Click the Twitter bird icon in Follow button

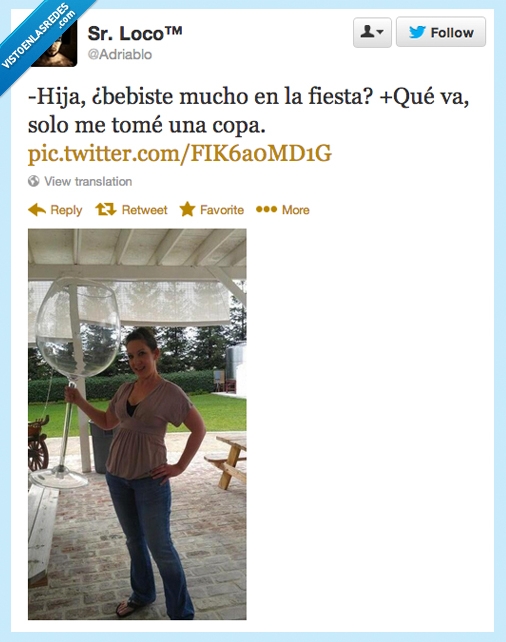click(417, 32)
